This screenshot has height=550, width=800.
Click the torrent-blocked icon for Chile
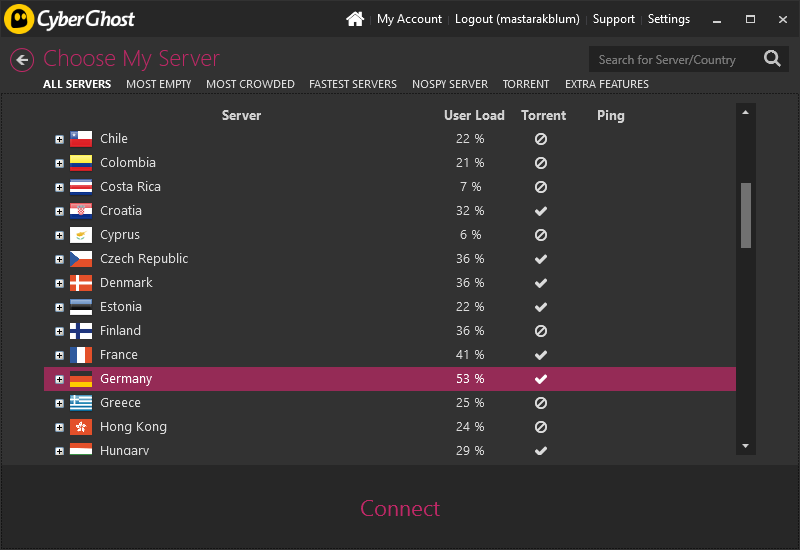tap(541, 139)
